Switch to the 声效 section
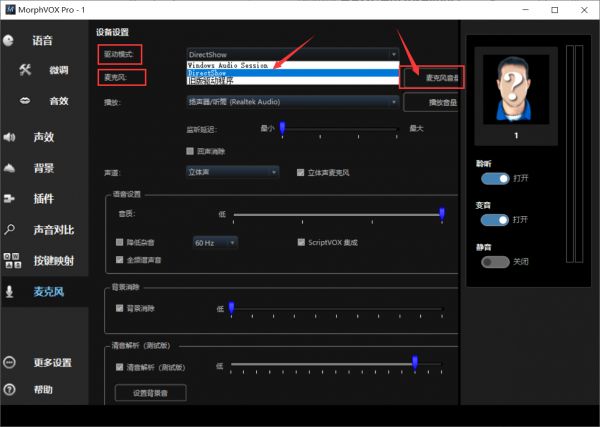 click(x=44, y=137)
